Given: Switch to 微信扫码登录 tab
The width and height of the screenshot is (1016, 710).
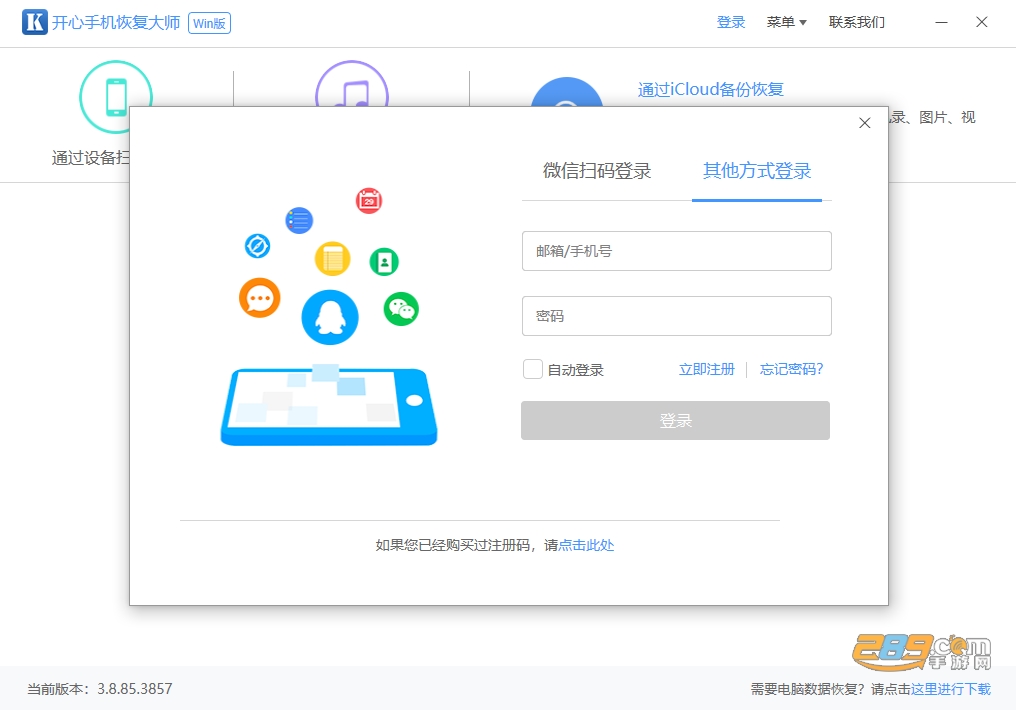Looking at the screenshot, I should pos(597,171).
